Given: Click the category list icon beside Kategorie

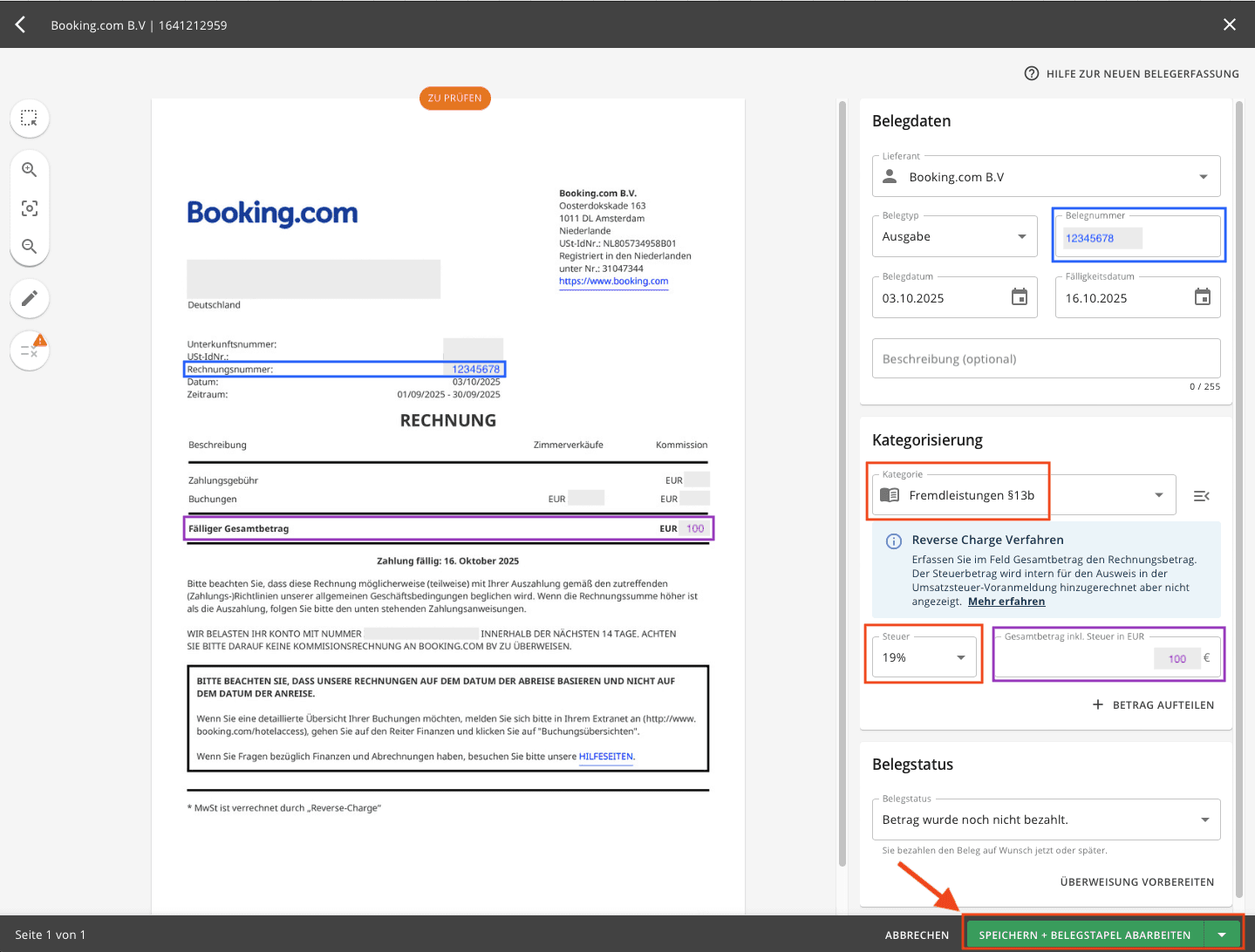Looking at the screenshot, I should point(1201,496).
